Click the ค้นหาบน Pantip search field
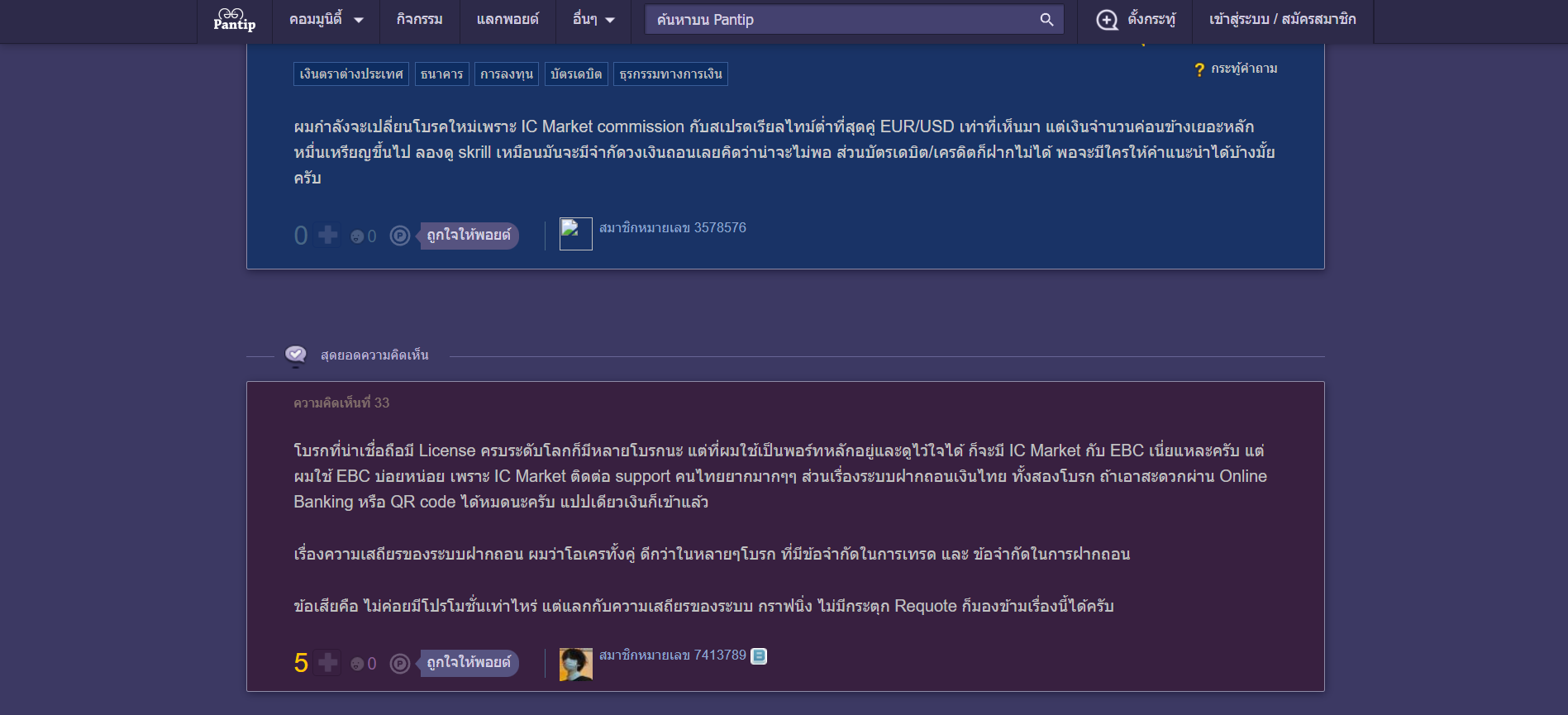The width and height of the screenshot is (1568, 715). click(843, 20)
